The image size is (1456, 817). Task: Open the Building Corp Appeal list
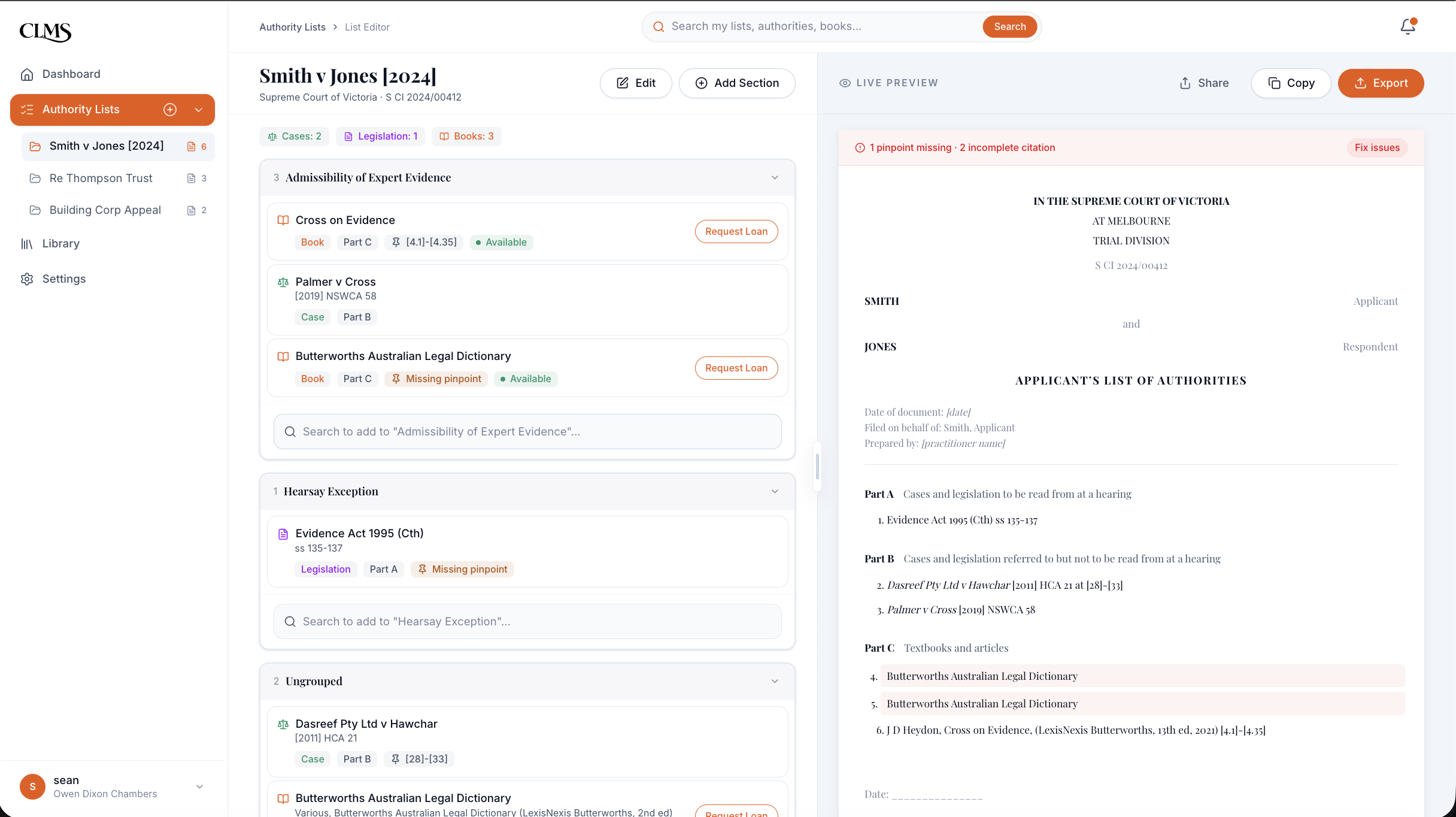click(x=105, y=210)
